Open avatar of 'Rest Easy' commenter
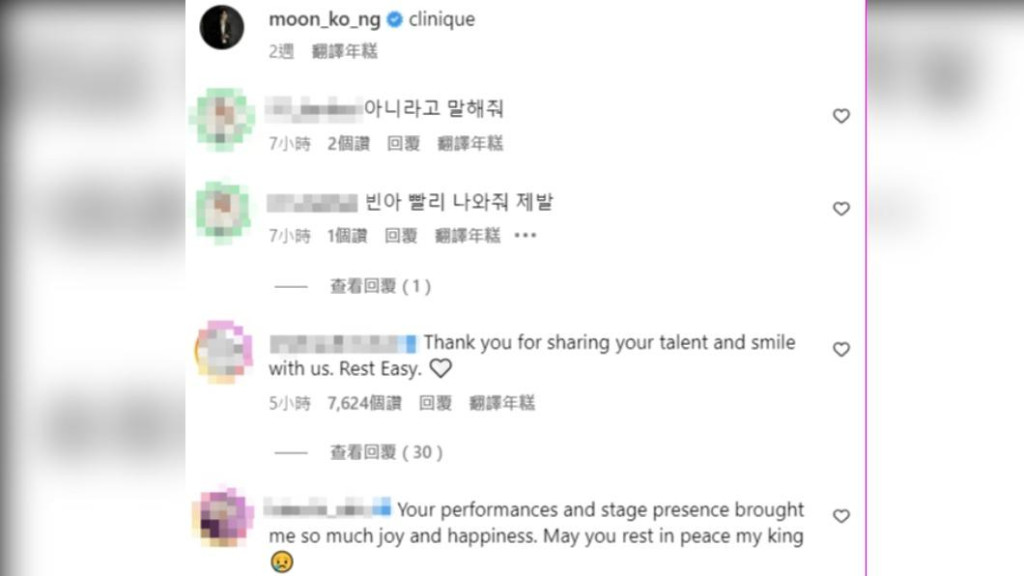This screenshot has height=576, width=1024. 222,352
